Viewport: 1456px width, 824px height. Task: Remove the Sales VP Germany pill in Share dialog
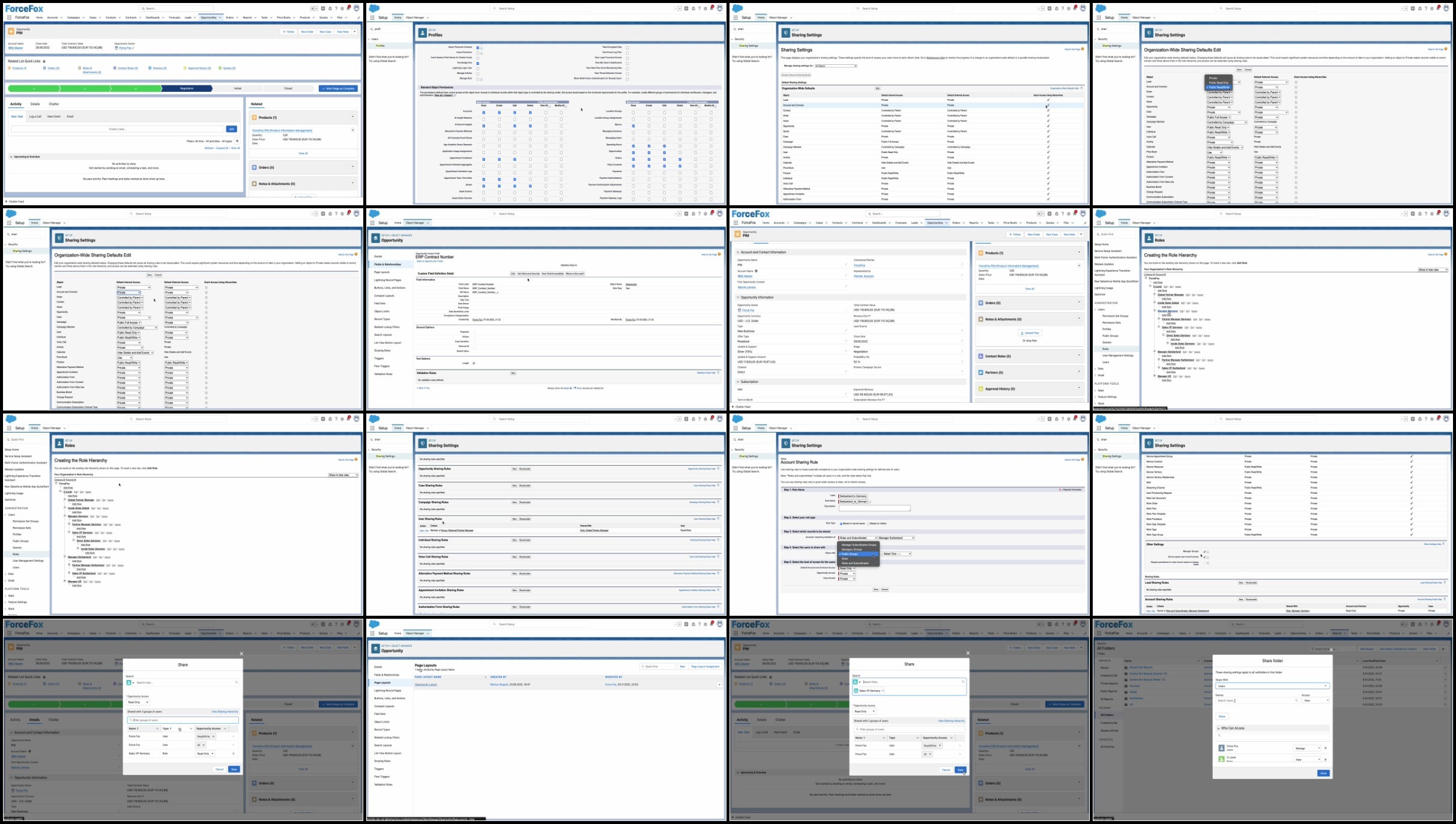[x=883, y=690]
